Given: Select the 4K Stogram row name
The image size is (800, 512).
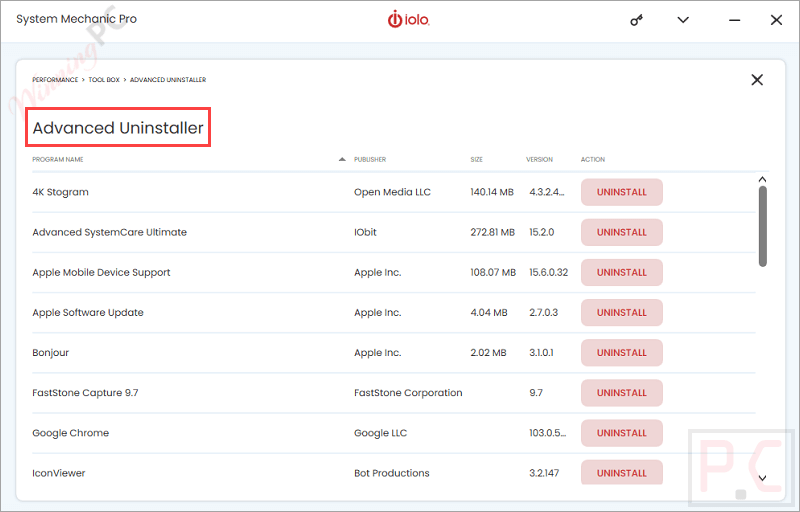Looking at the screenshot, I should [x=60, y=192].
